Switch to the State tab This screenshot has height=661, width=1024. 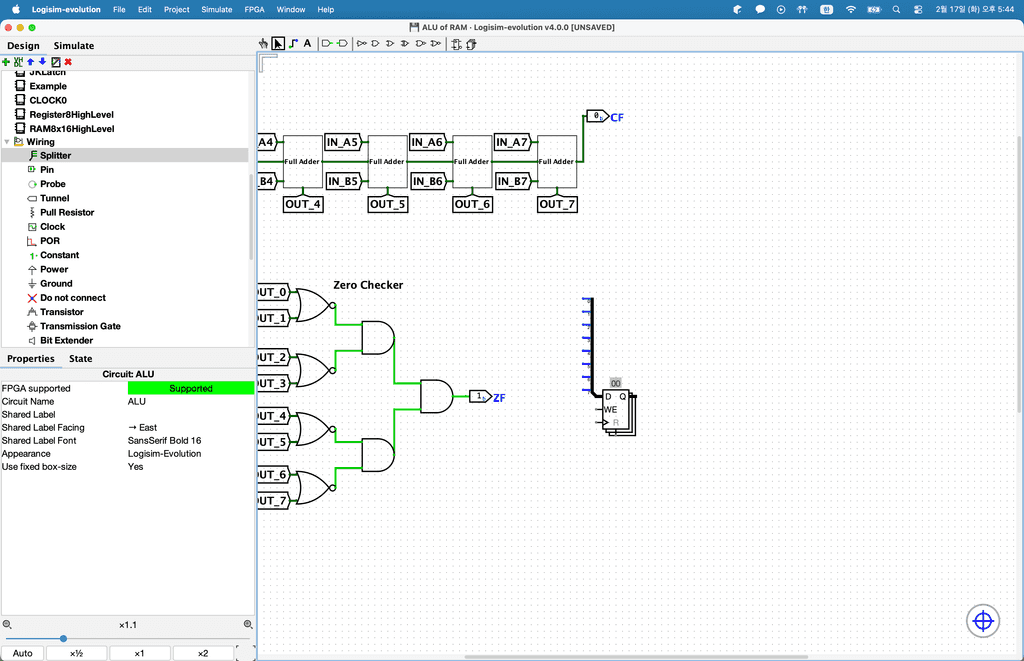pos(80,358)
